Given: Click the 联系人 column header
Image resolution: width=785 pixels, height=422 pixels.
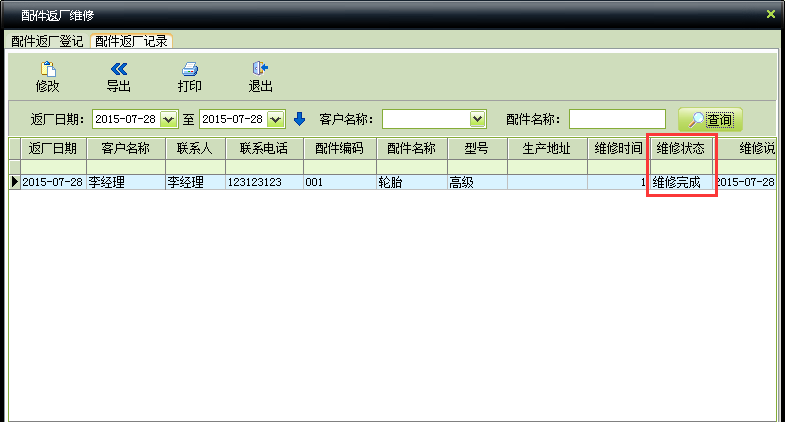Looking at the screenshot, I should pos(196,149).
